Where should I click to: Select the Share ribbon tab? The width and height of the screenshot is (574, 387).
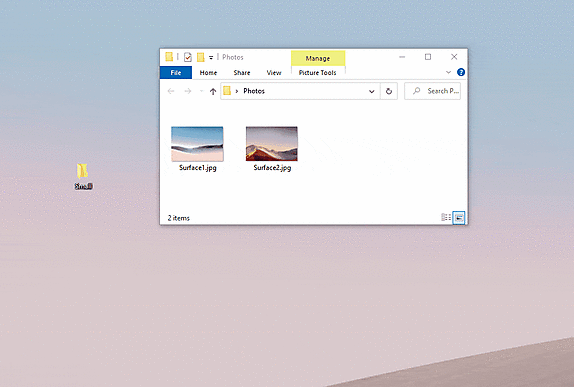click(x=242, y=72)
